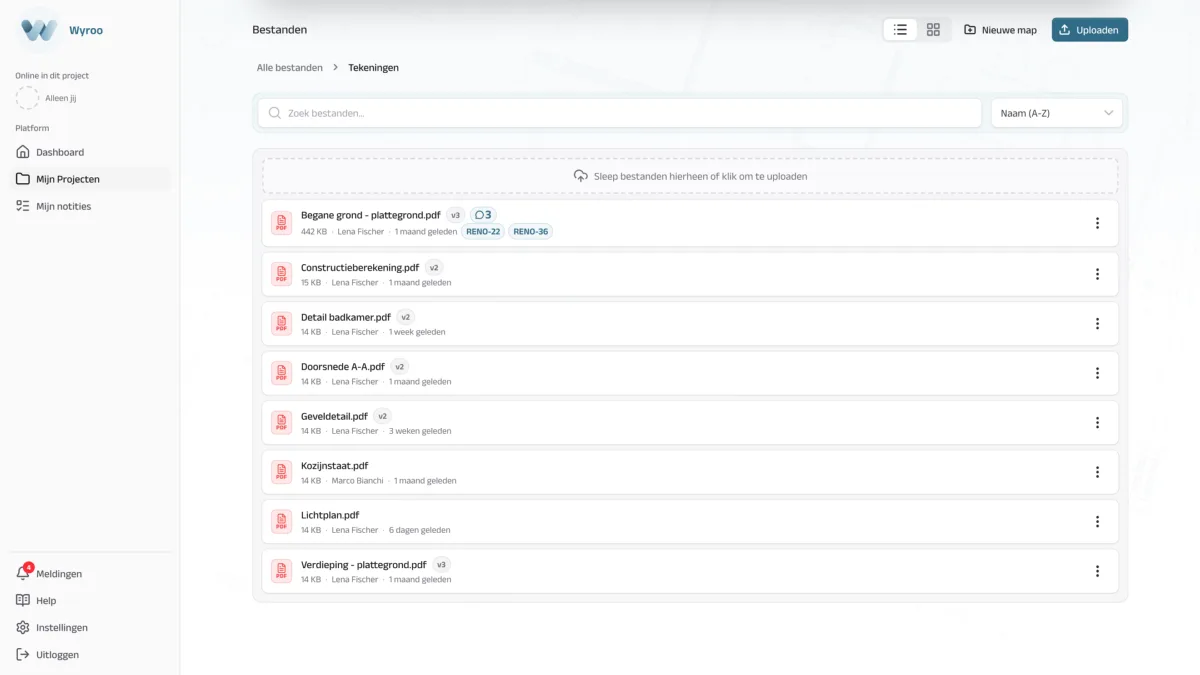The image size is (1200, 675).
Task: Open more options for Geveldetail.pdf
Action: 1097,422
